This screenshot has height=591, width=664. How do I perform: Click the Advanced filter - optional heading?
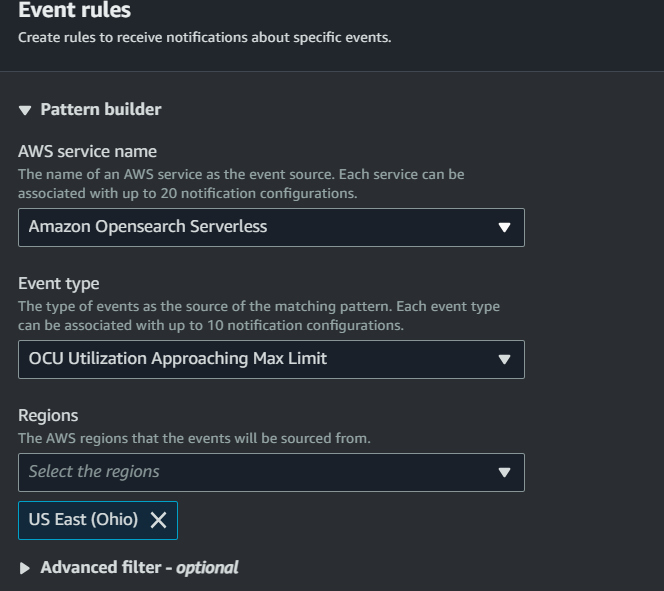coord(139,567)
